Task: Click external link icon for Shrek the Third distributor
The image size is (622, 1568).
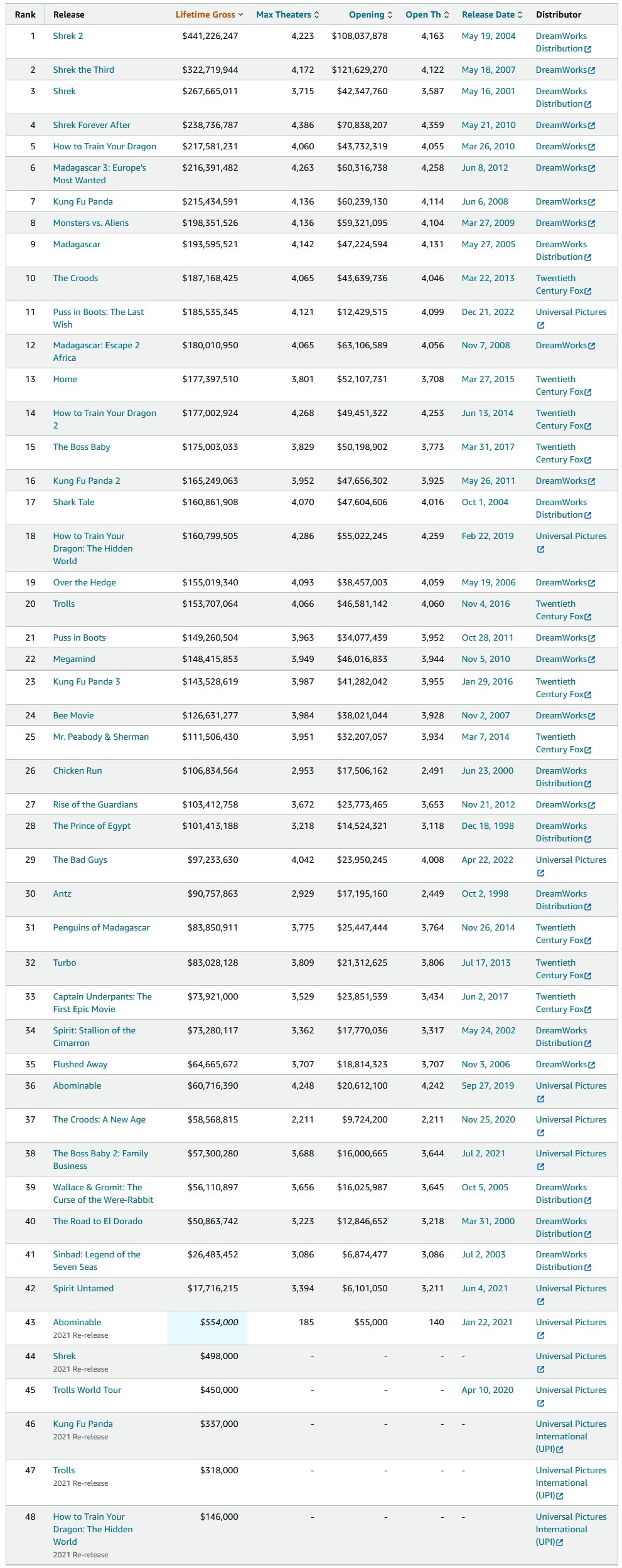Action: 592,70
